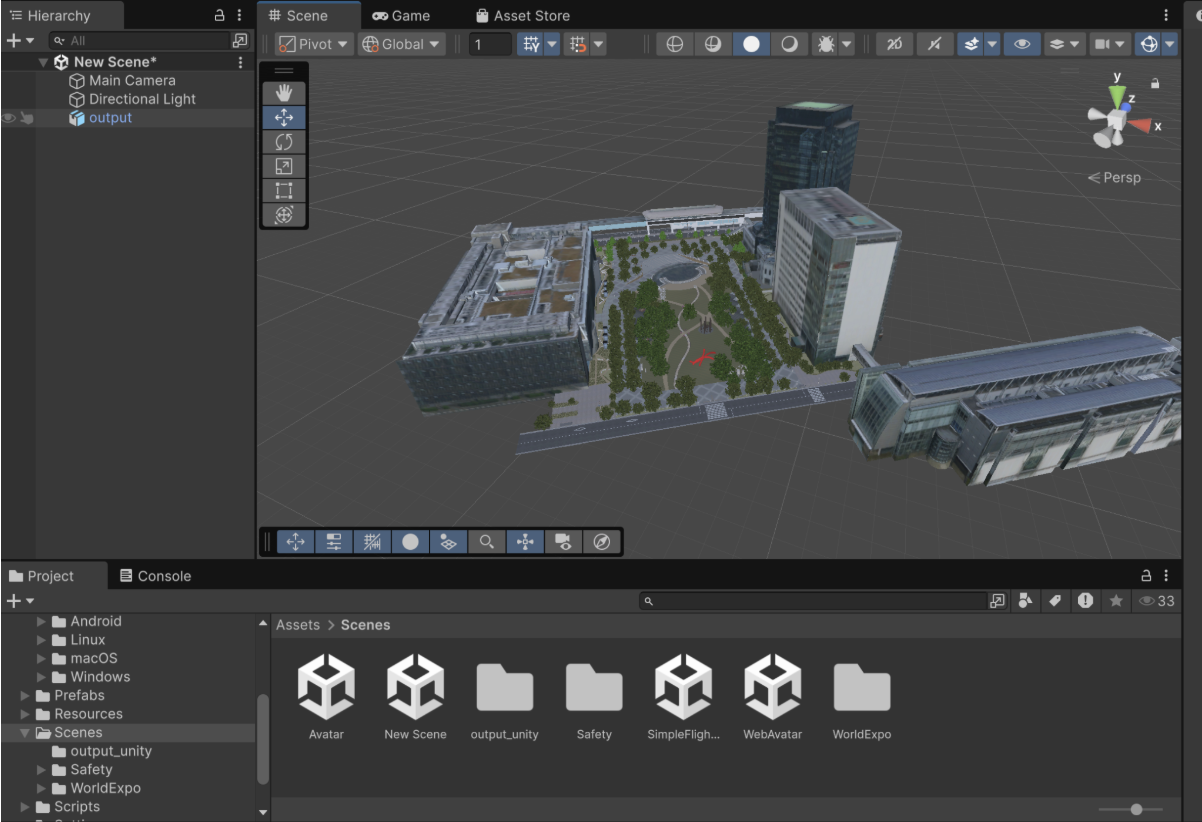1202x822 pixels.
Task: Collapse the New Scene hierarchy entry
Action: point(41,61)
